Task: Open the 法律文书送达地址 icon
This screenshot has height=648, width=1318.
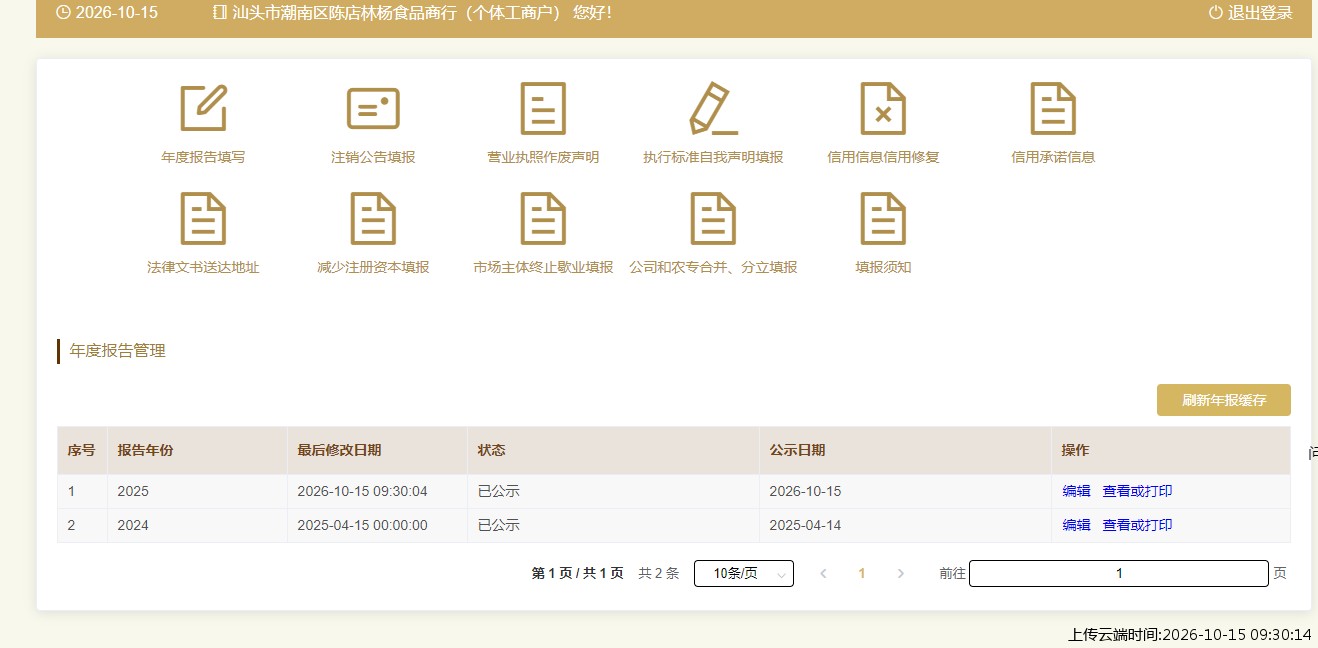Action: pos(203,218)
